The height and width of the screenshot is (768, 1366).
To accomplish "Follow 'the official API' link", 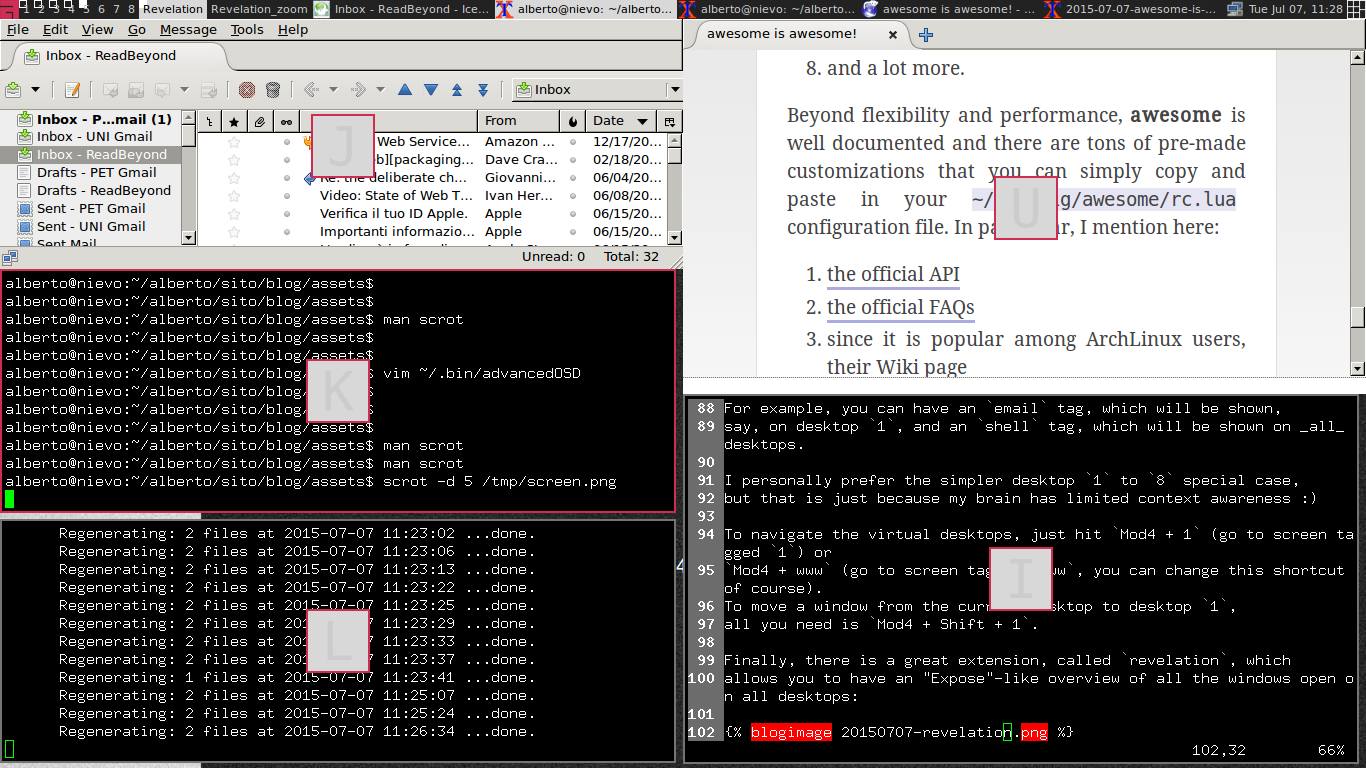I will click(x=893, y=274).
